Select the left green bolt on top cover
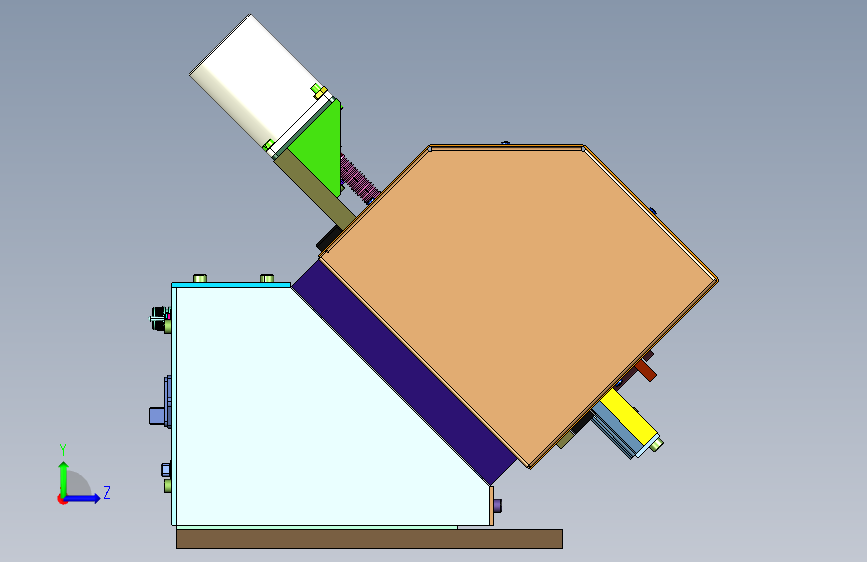Image resolution: width=867 pixels, height=562 pixels. [200, 278]
